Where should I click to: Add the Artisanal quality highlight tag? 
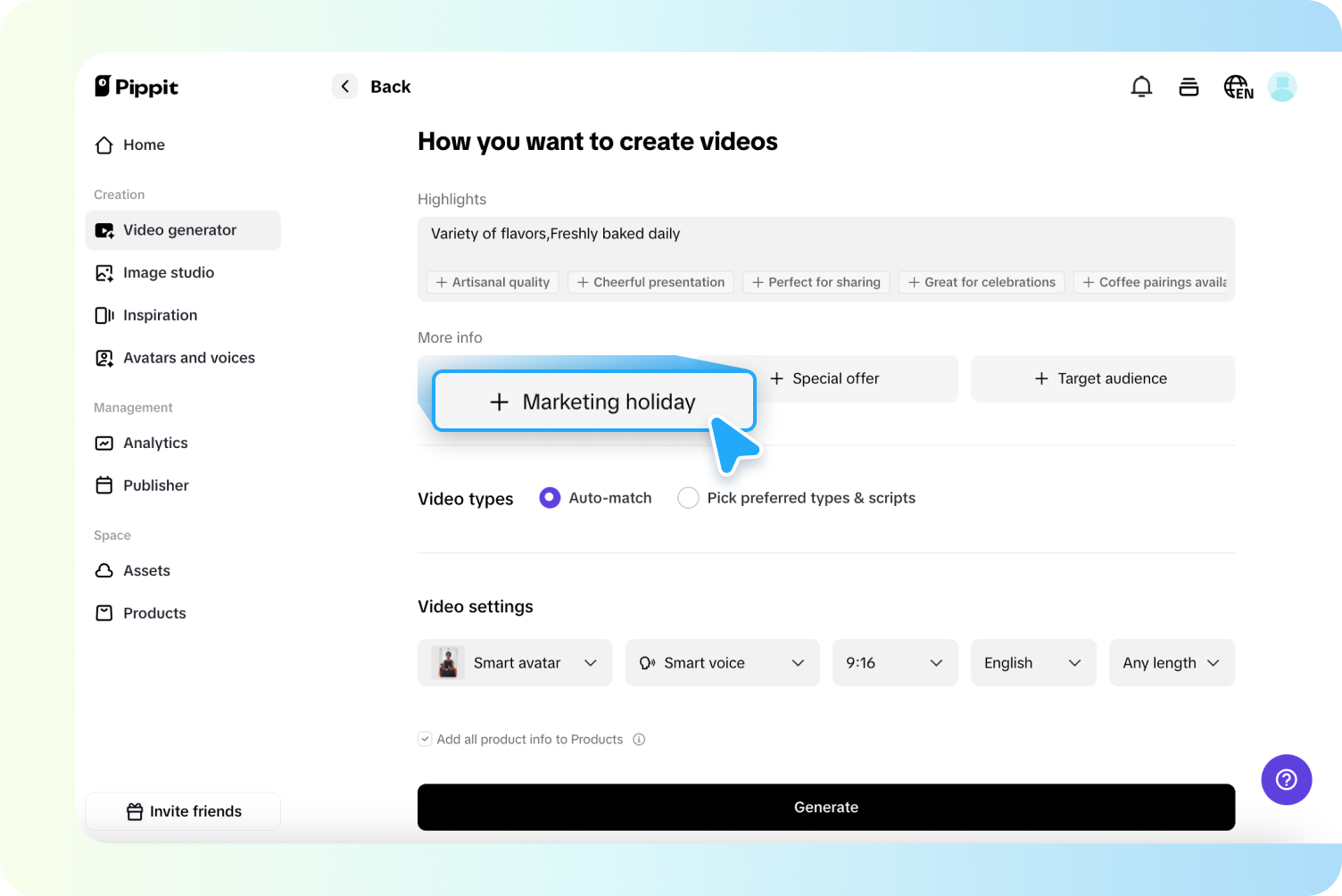(493, 283)
